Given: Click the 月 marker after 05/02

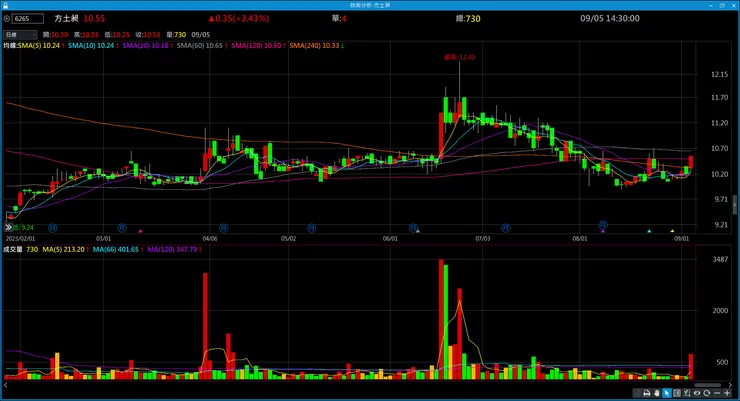Looking at the screenshot, I should [311, 228].
